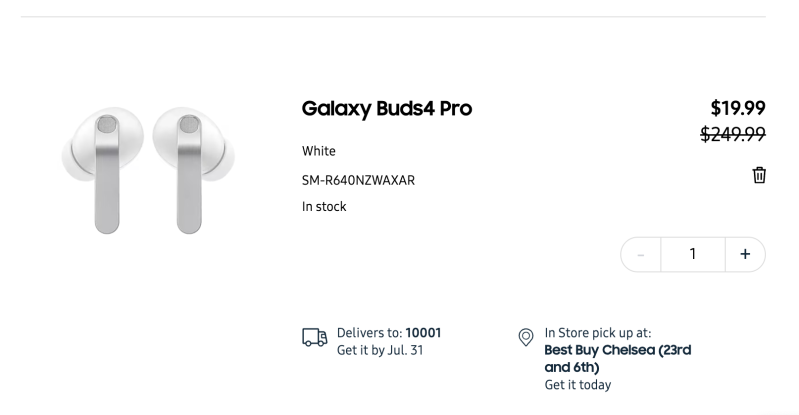Click the store location pin icon
Viewport: 799px width, 415px height.
[x=525, y=338]
